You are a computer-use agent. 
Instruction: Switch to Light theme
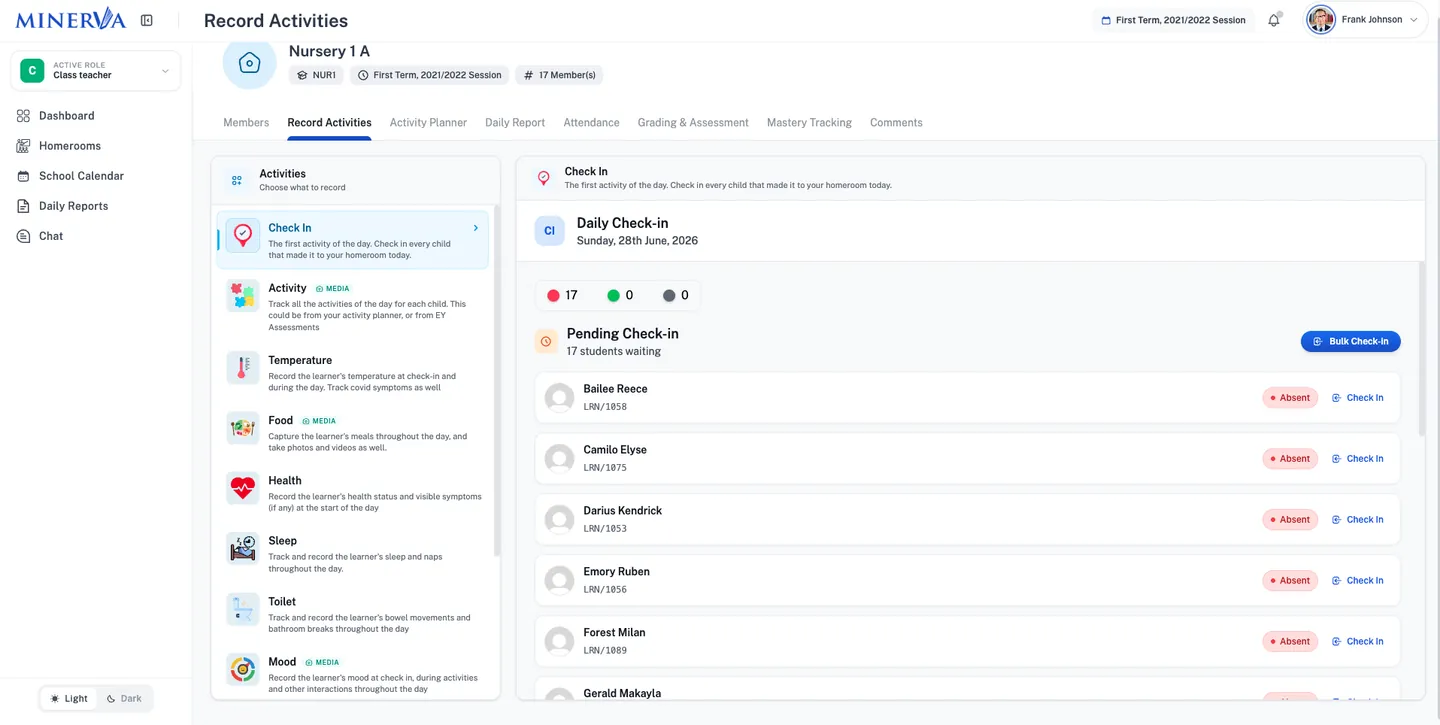tap(69, 698)
